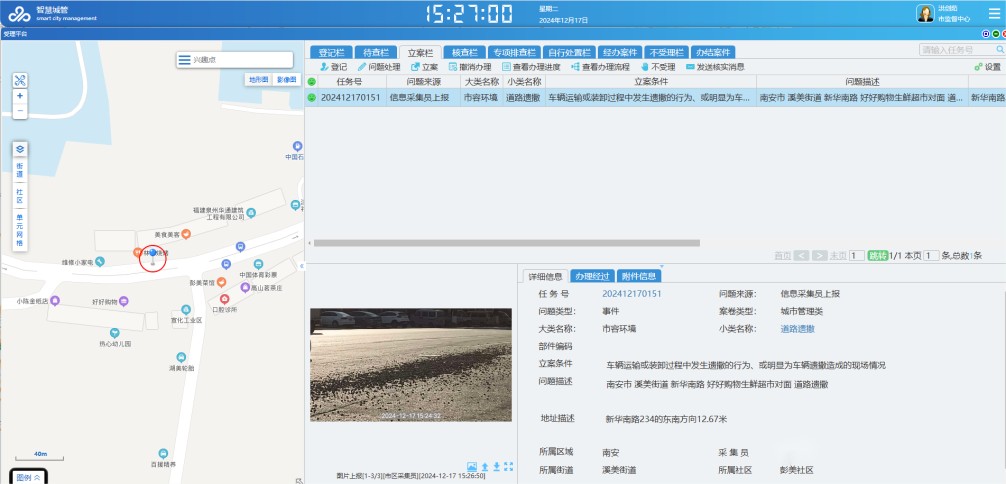Open the map layers icon
The image size is (1006, 484).
click(x=20, y=149)
